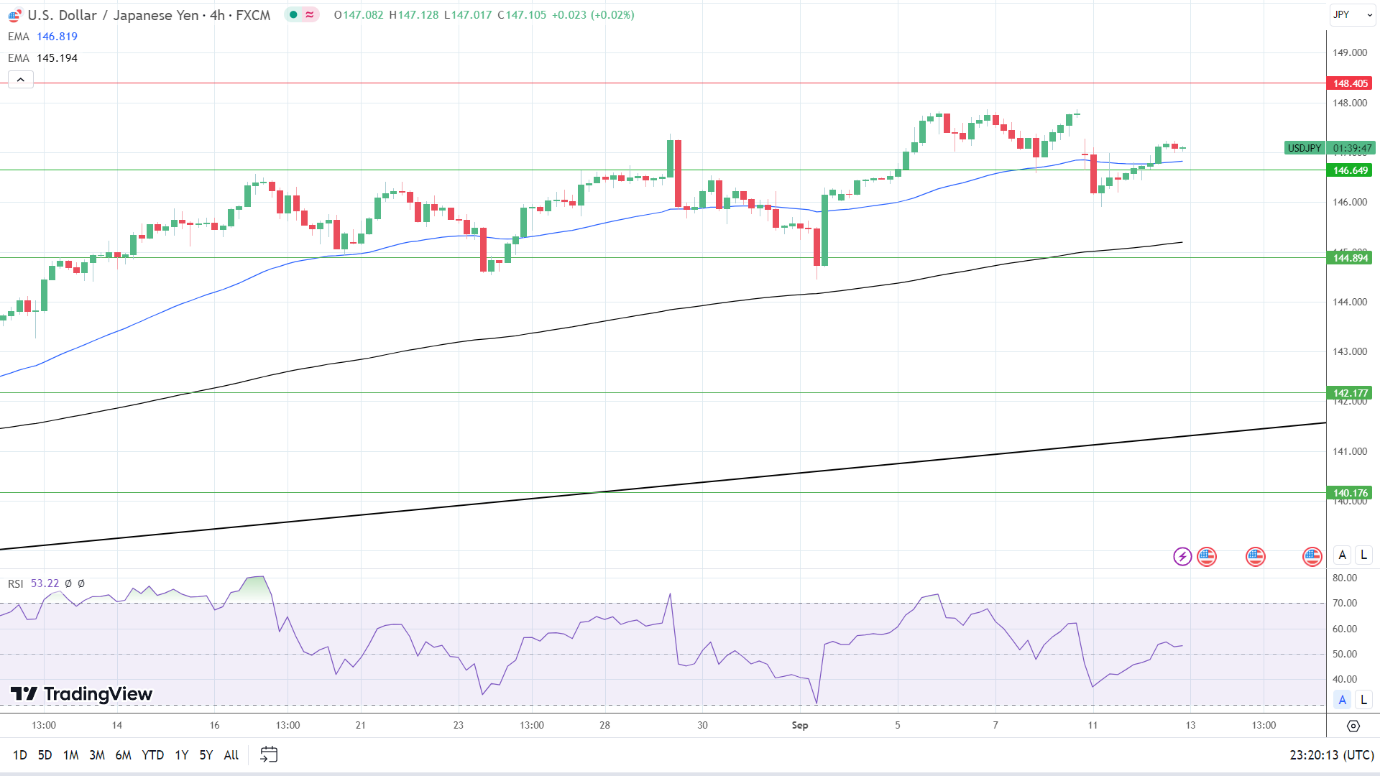This screenshot has width=1380, height=776.
Task: Click the change value +0.023 (+0.02%)
Action: pos(593,15)
